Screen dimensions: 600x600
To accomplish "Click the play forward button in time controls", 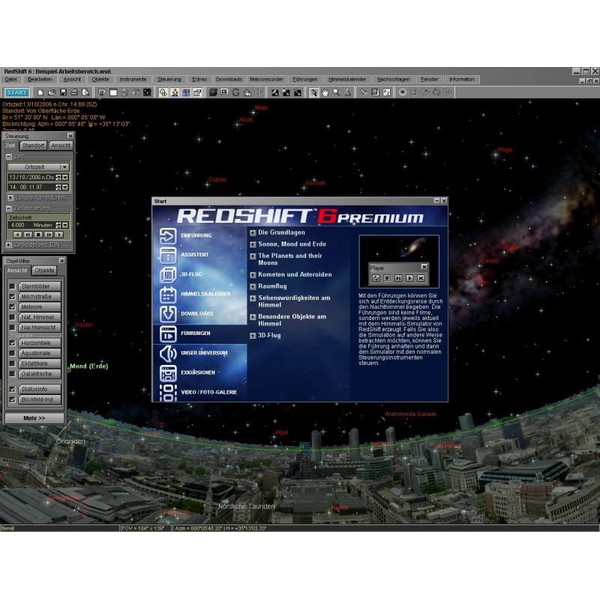I will 59,235.
